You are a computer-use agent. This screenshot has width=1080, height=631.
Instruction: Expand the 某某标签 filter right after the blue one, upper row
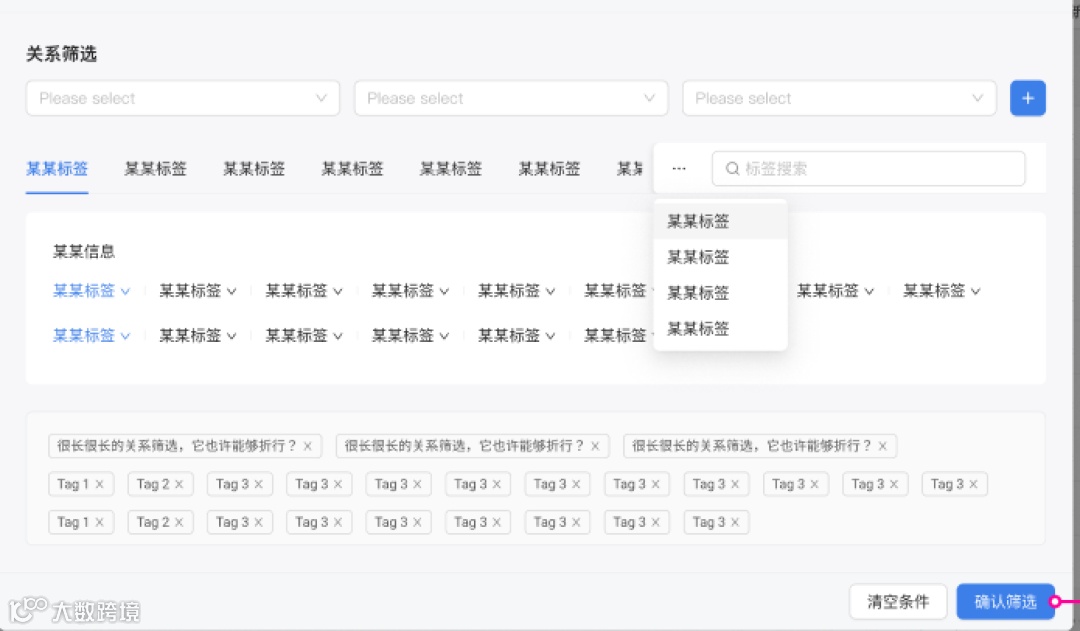(198, 291)
